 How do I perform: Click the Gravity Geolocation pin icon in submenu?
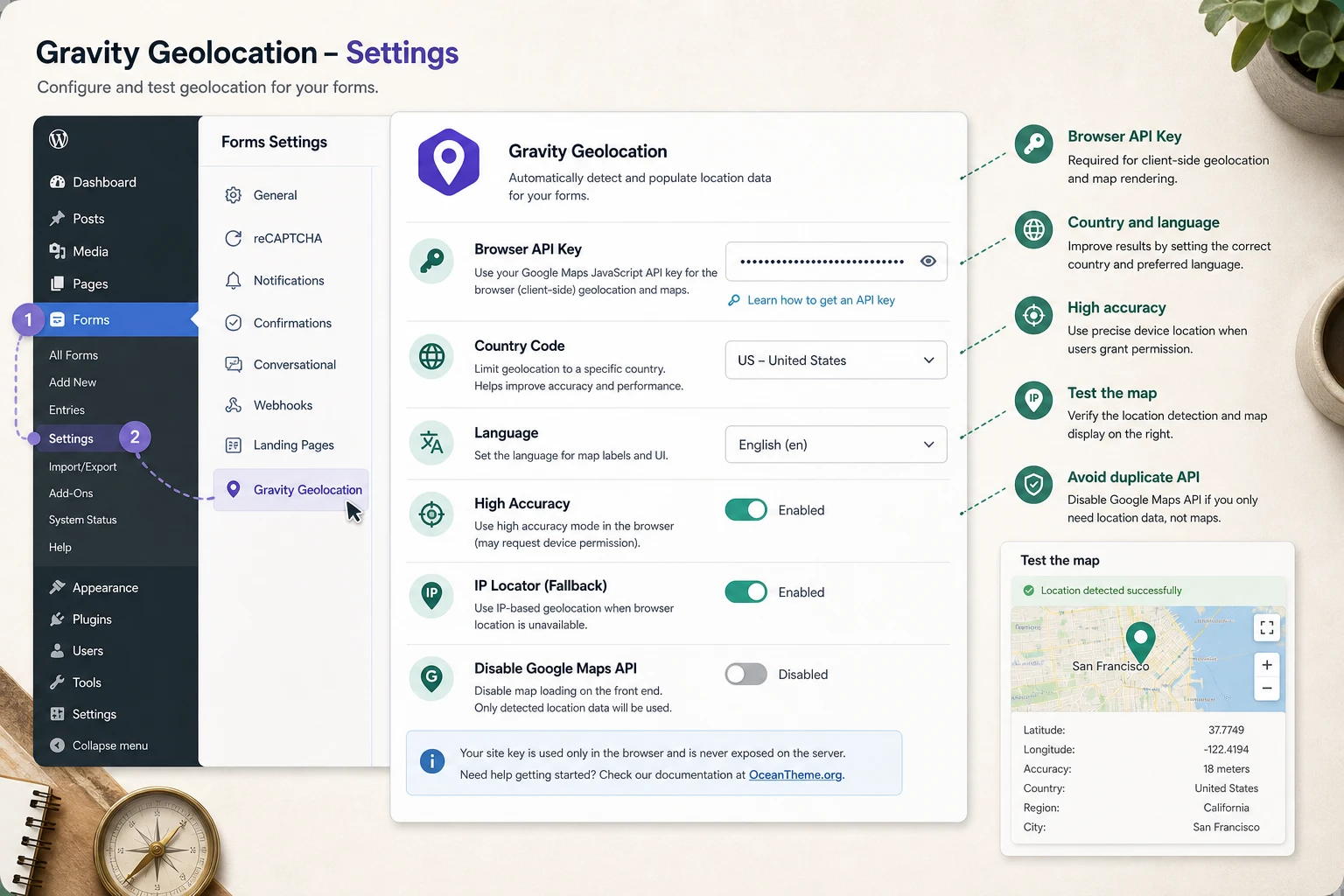click(x=234, y=489)
